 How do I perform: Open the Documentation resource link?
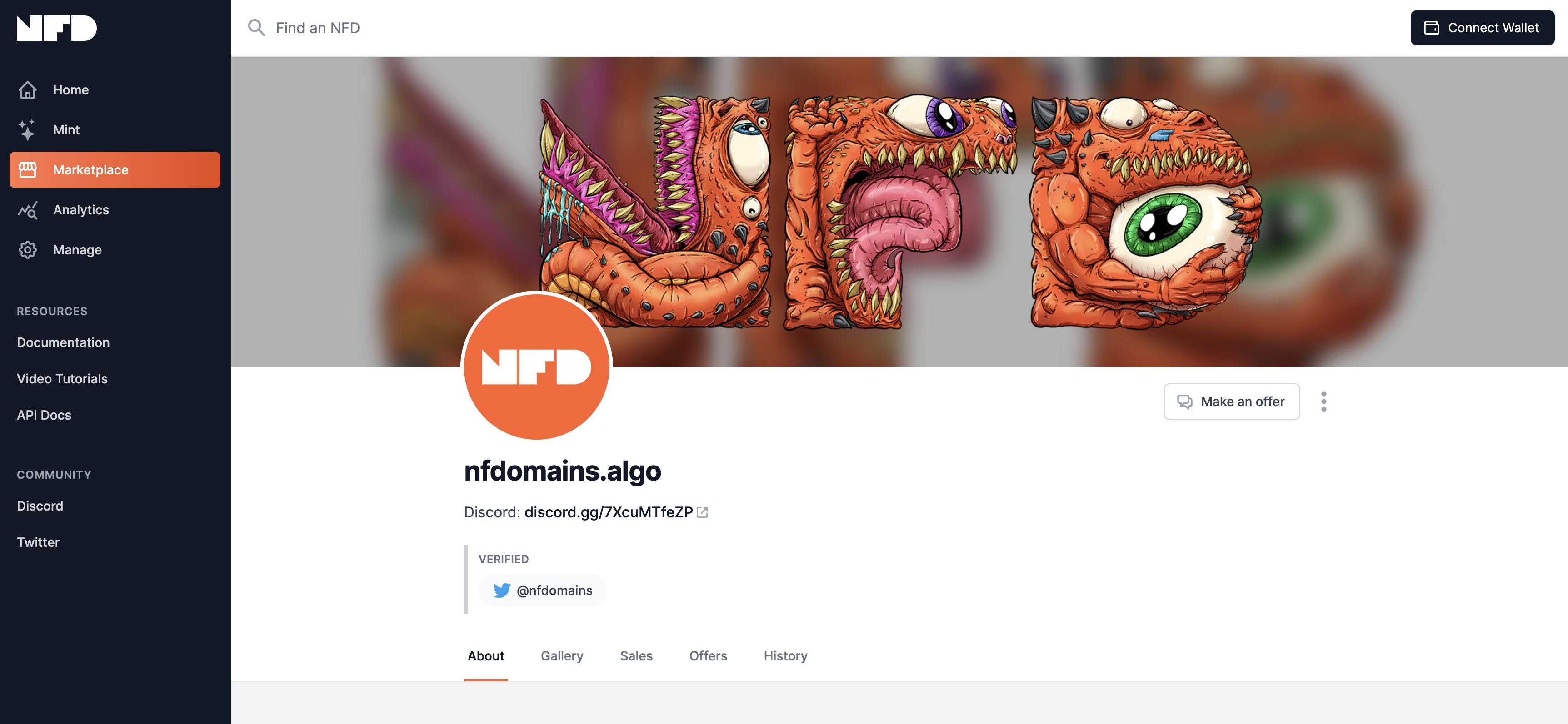(63, 342)
